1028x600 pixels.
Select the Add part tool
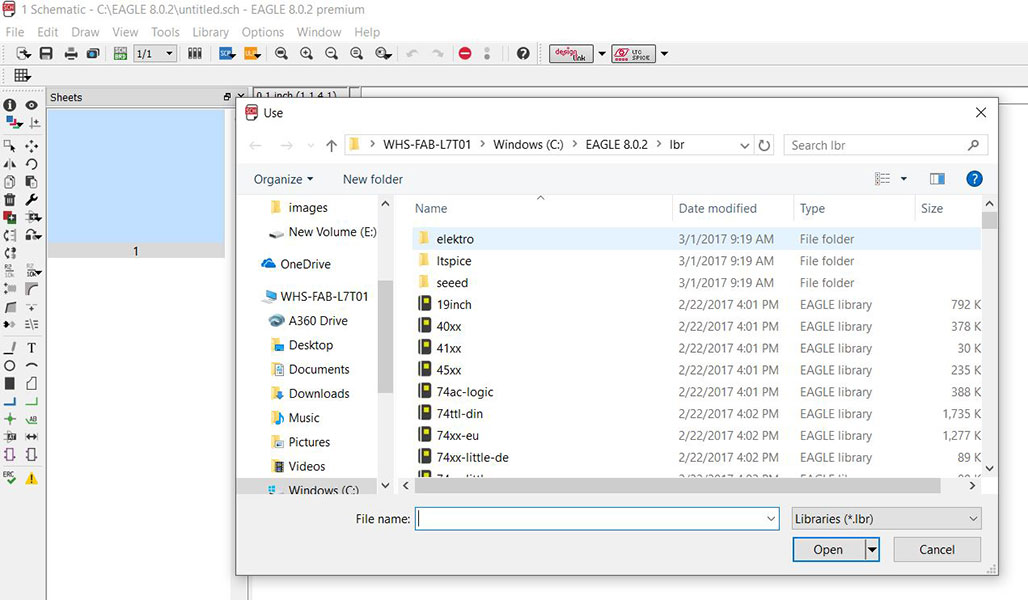click(10, 217)
